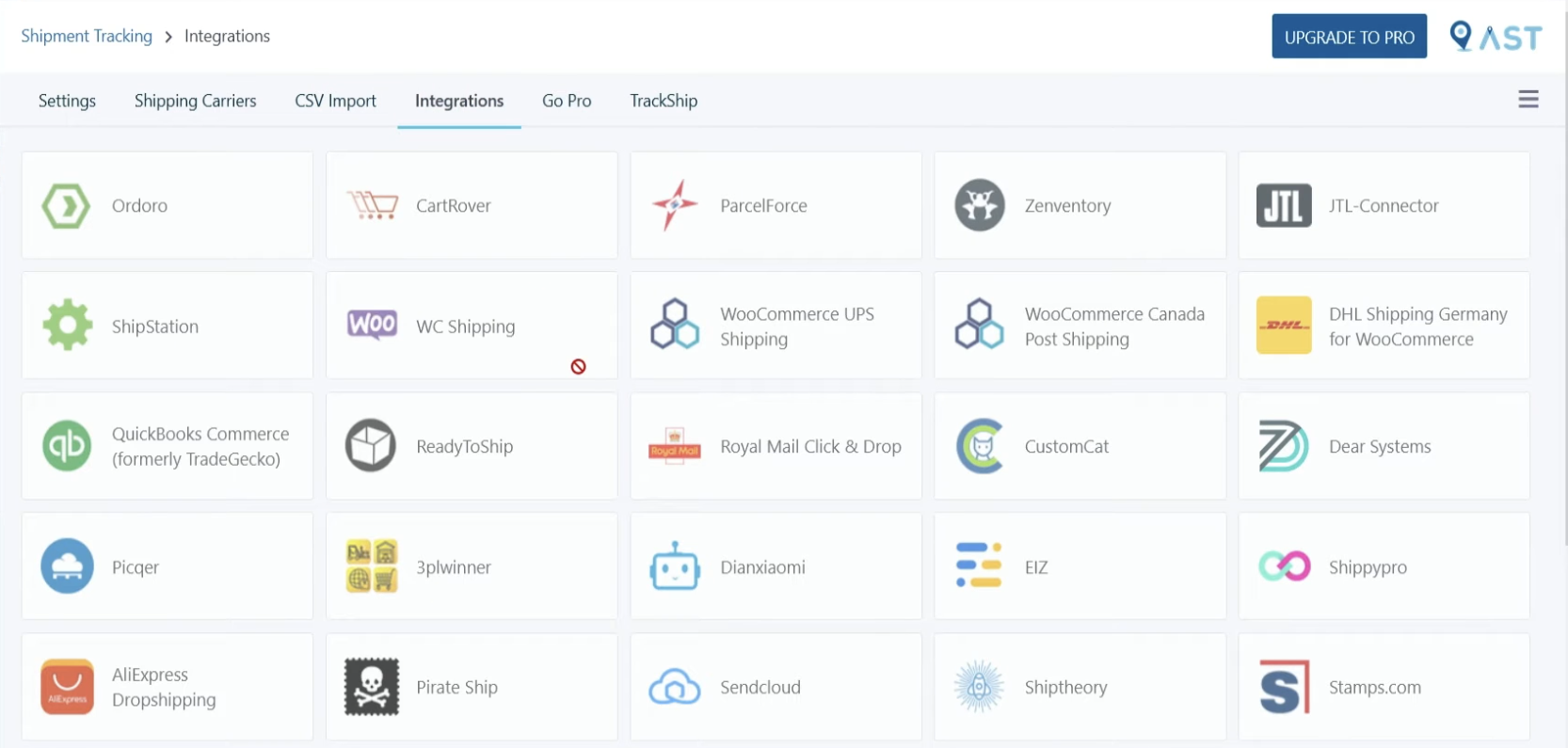Open the hamburger menu icon
This screenshot has height=748, width=1568.
1528,99
